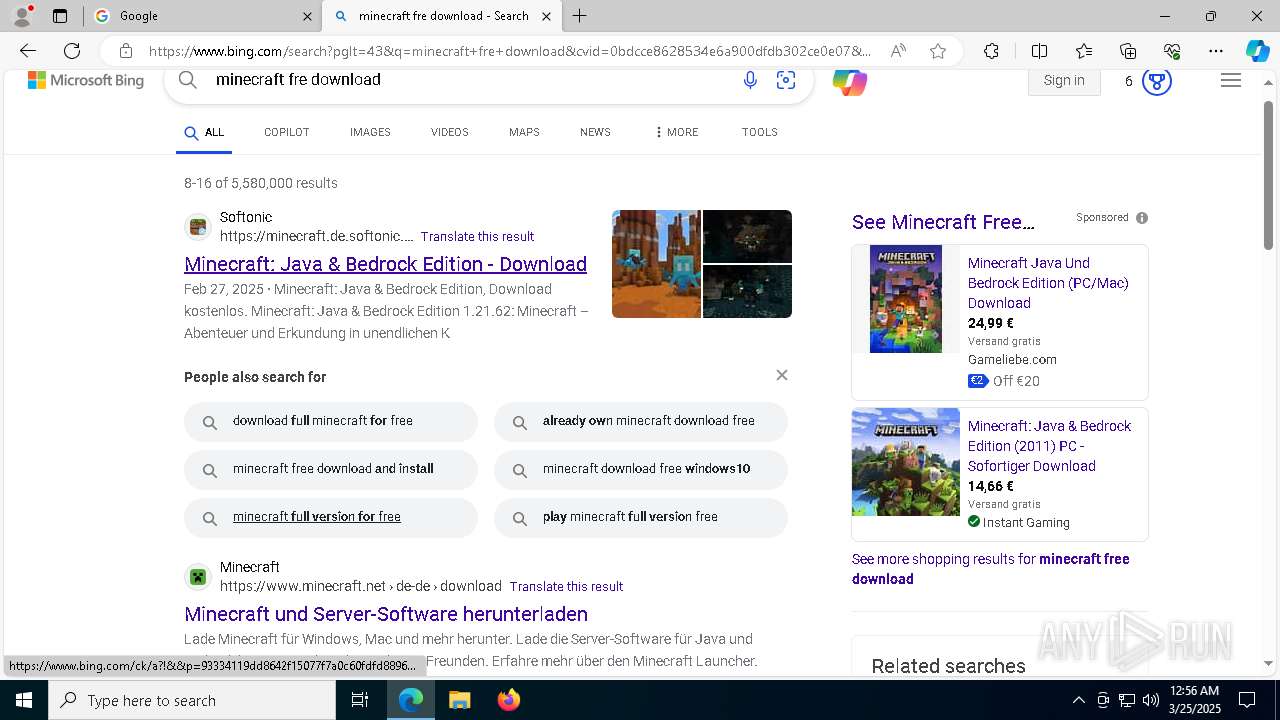Translate the Softonic result
The image size is (1280, 720).
click(477, 237)
